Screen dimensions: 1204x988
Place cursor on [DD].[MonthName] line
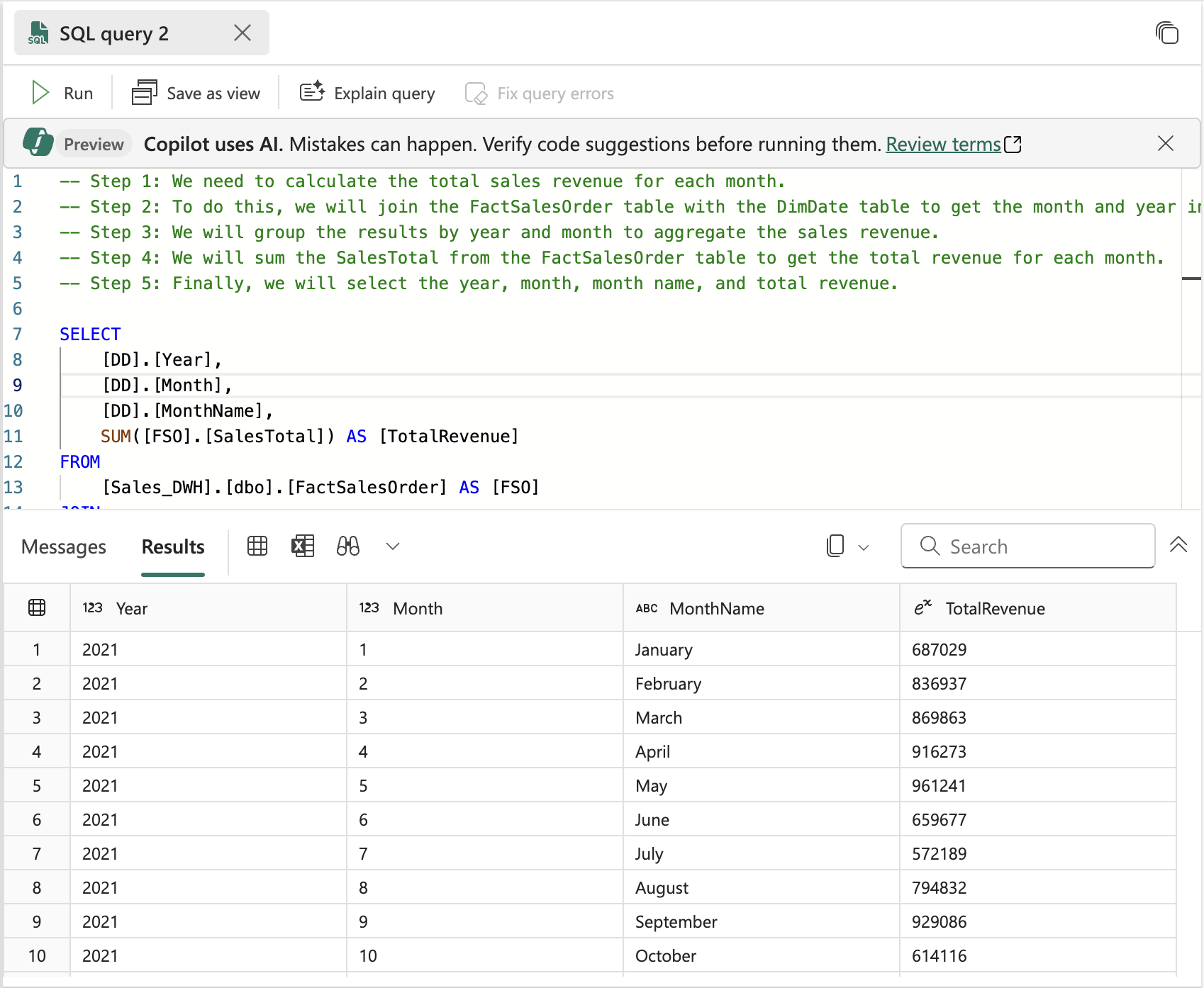point(188,410)
